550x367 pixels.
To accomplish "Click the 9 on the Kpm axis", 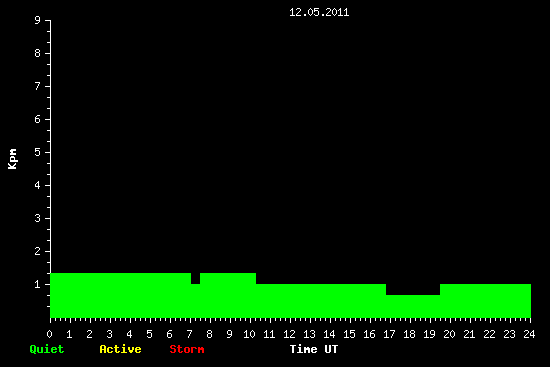I will [38, 20].
